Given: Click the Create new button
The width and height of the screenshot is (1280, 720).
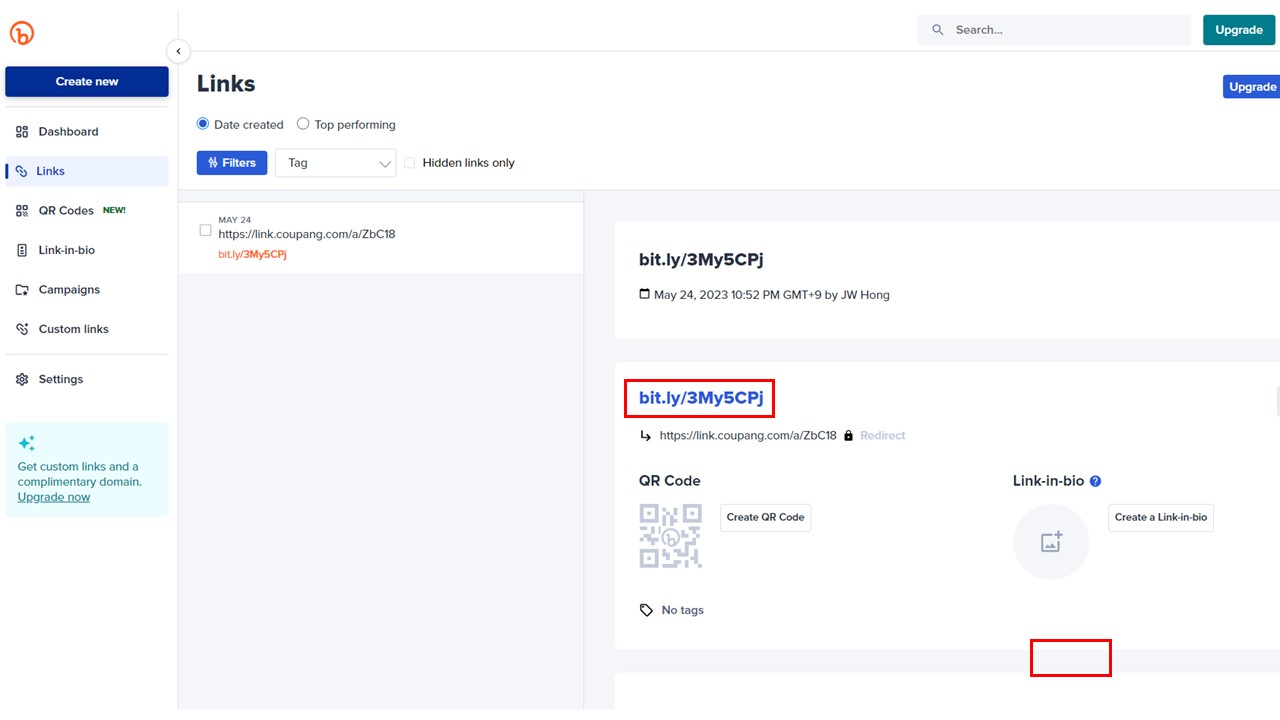Looking at the screenshot, I should 87,82.
